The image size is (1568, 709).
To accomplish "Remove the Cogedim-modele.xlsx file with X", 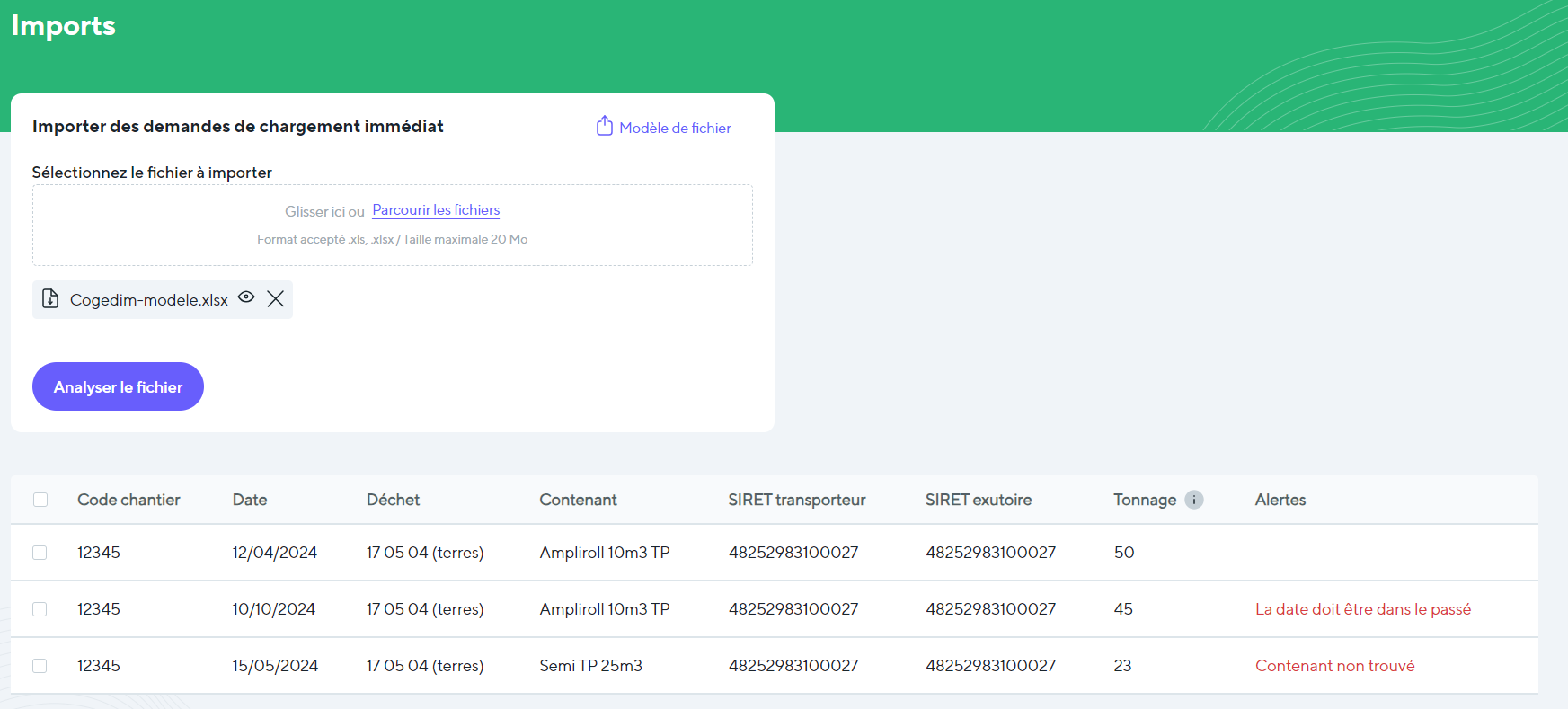I will point(276,298).
